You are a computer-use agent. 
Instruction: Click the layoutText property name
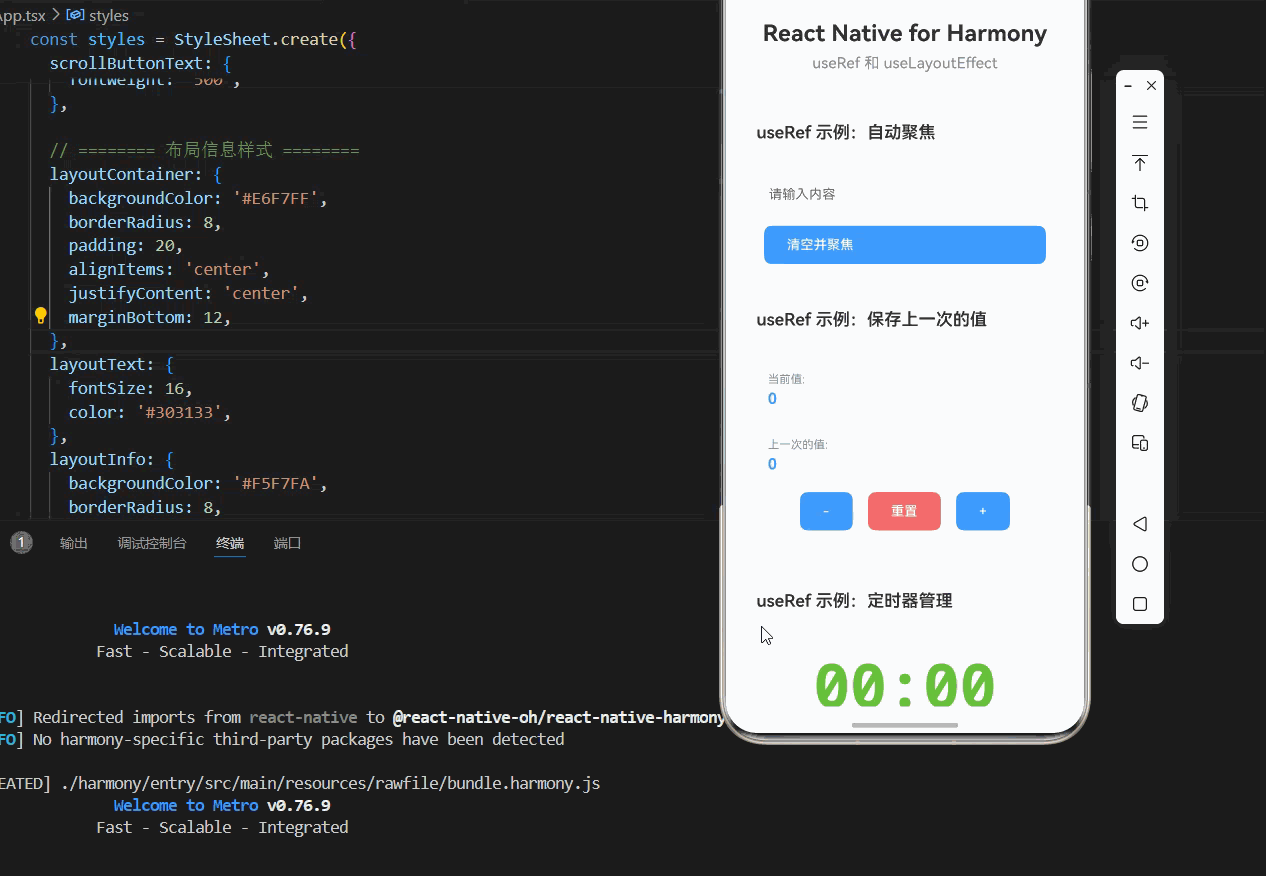[98, 364]
